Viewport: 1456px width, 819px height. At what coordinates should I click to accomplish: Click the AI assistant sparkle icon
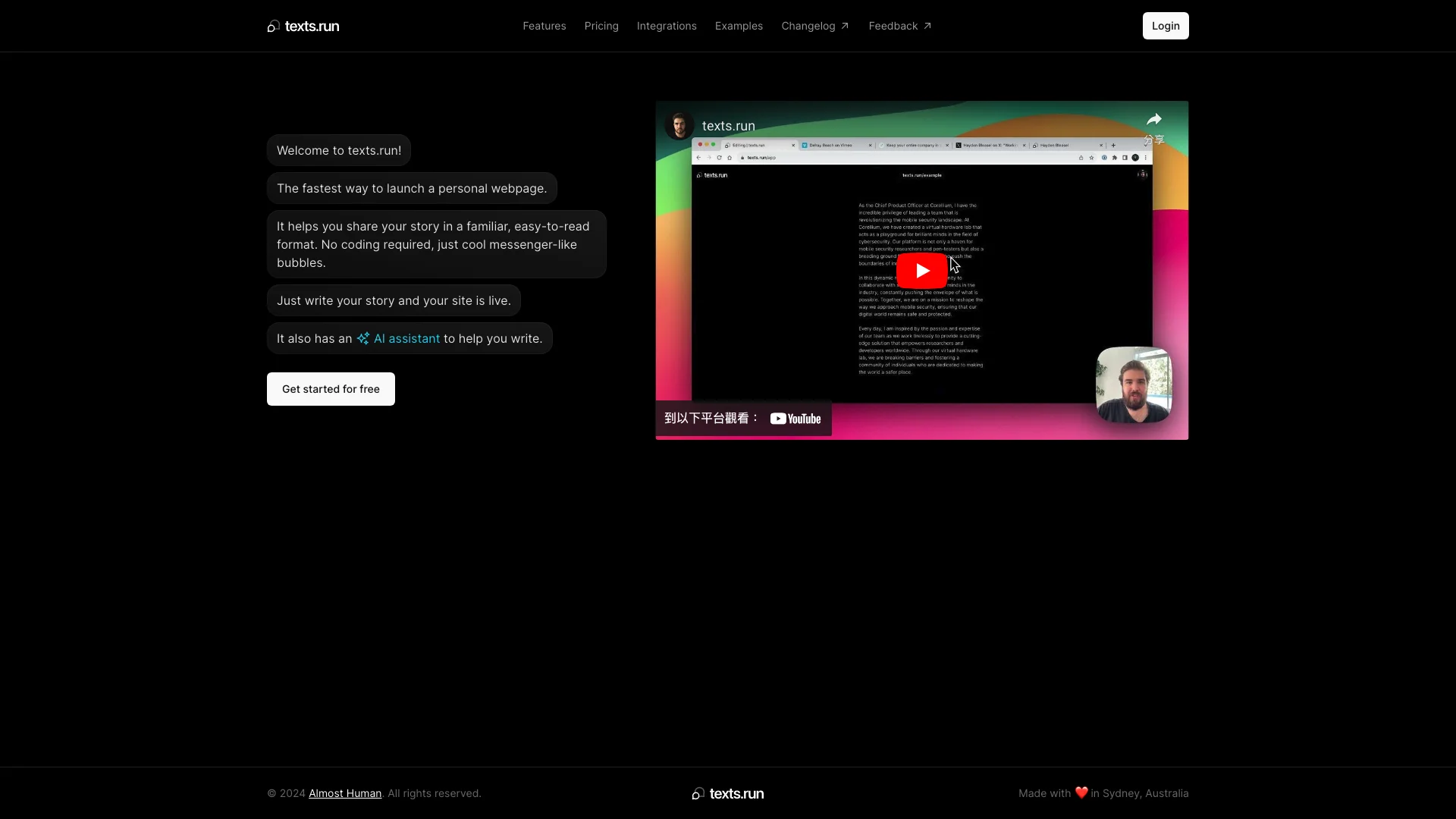pos(363,338)
